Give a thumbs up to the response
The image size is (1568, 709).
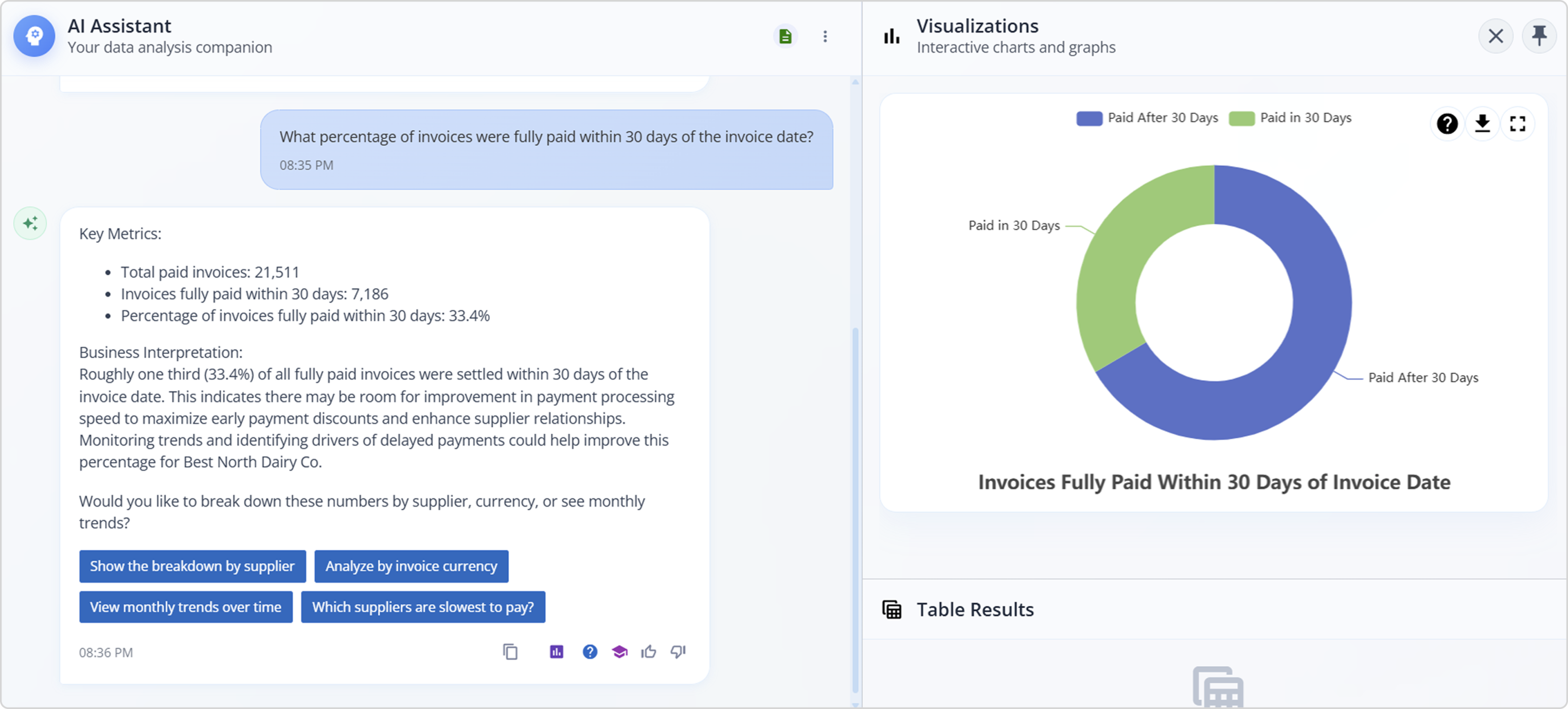point(648,652)
